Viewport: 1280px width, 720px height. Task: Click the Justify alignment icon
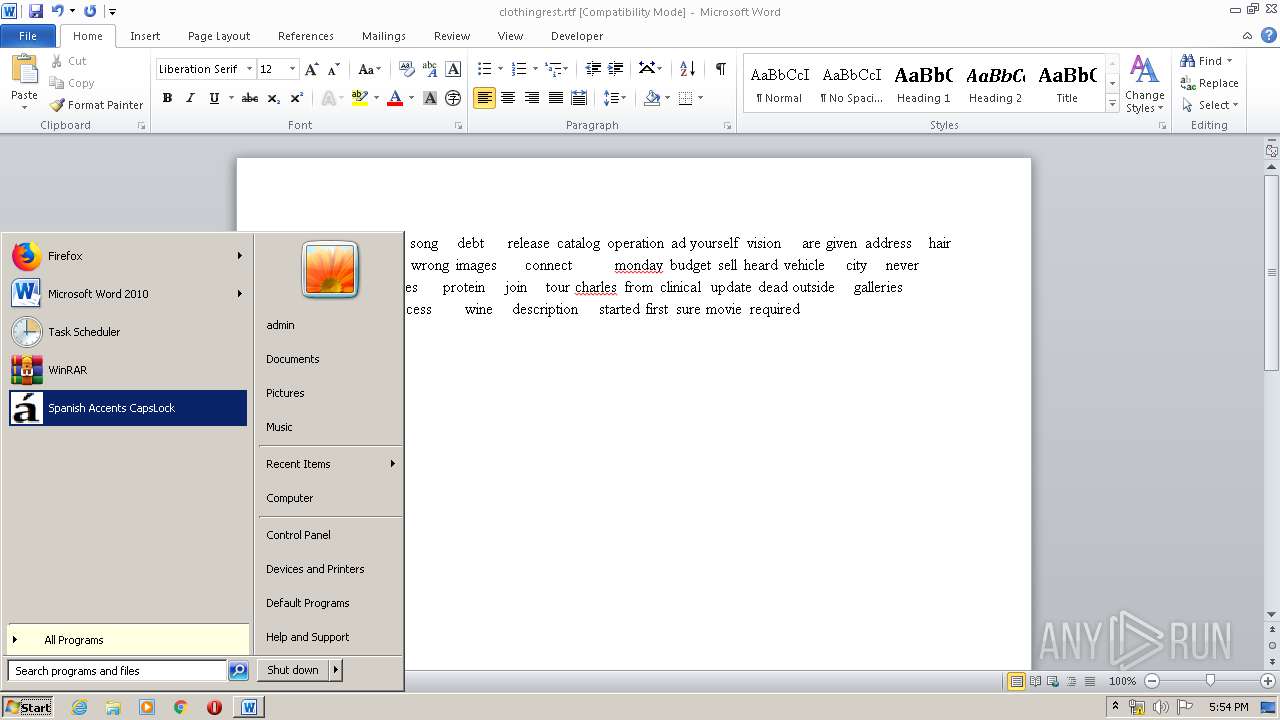556,98
